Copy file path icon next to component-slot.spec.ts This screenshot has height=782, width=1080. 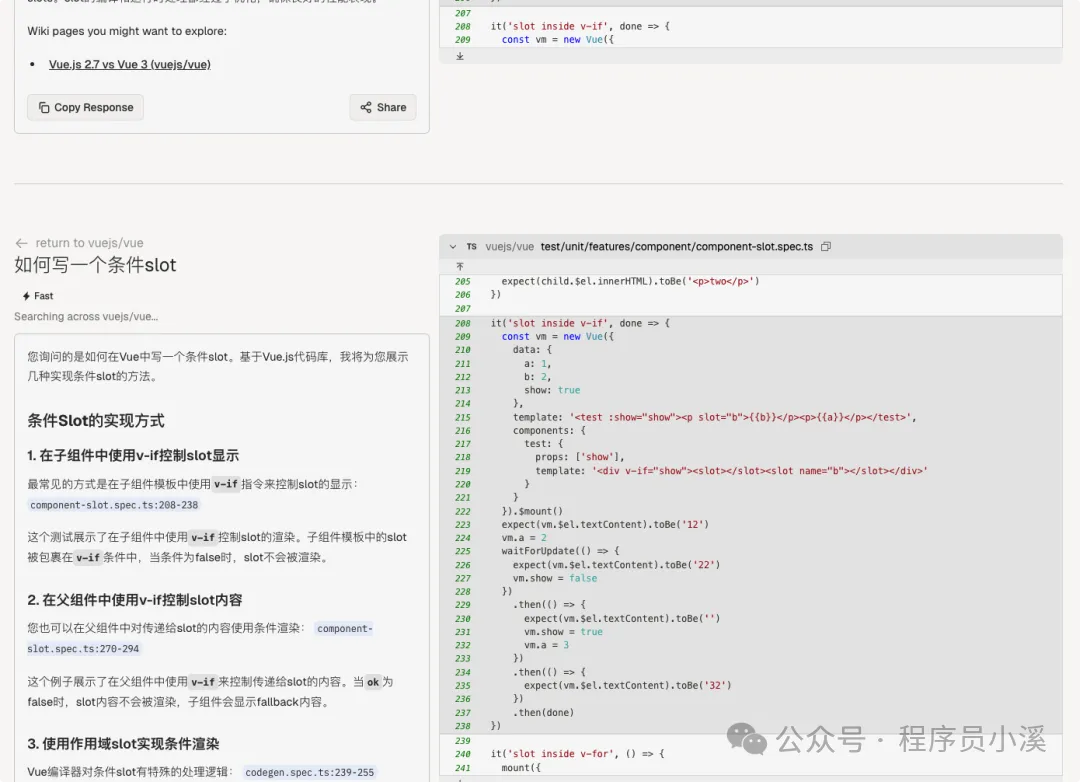point(826,246)
